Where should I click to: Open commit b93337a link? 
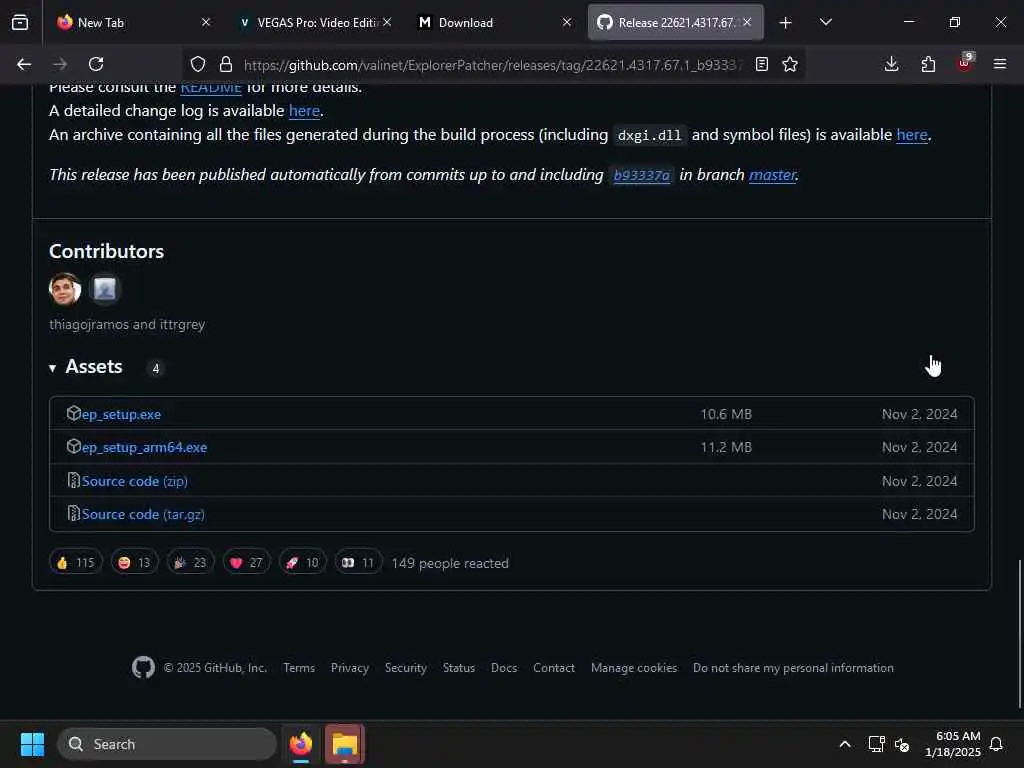pos(641,175)
